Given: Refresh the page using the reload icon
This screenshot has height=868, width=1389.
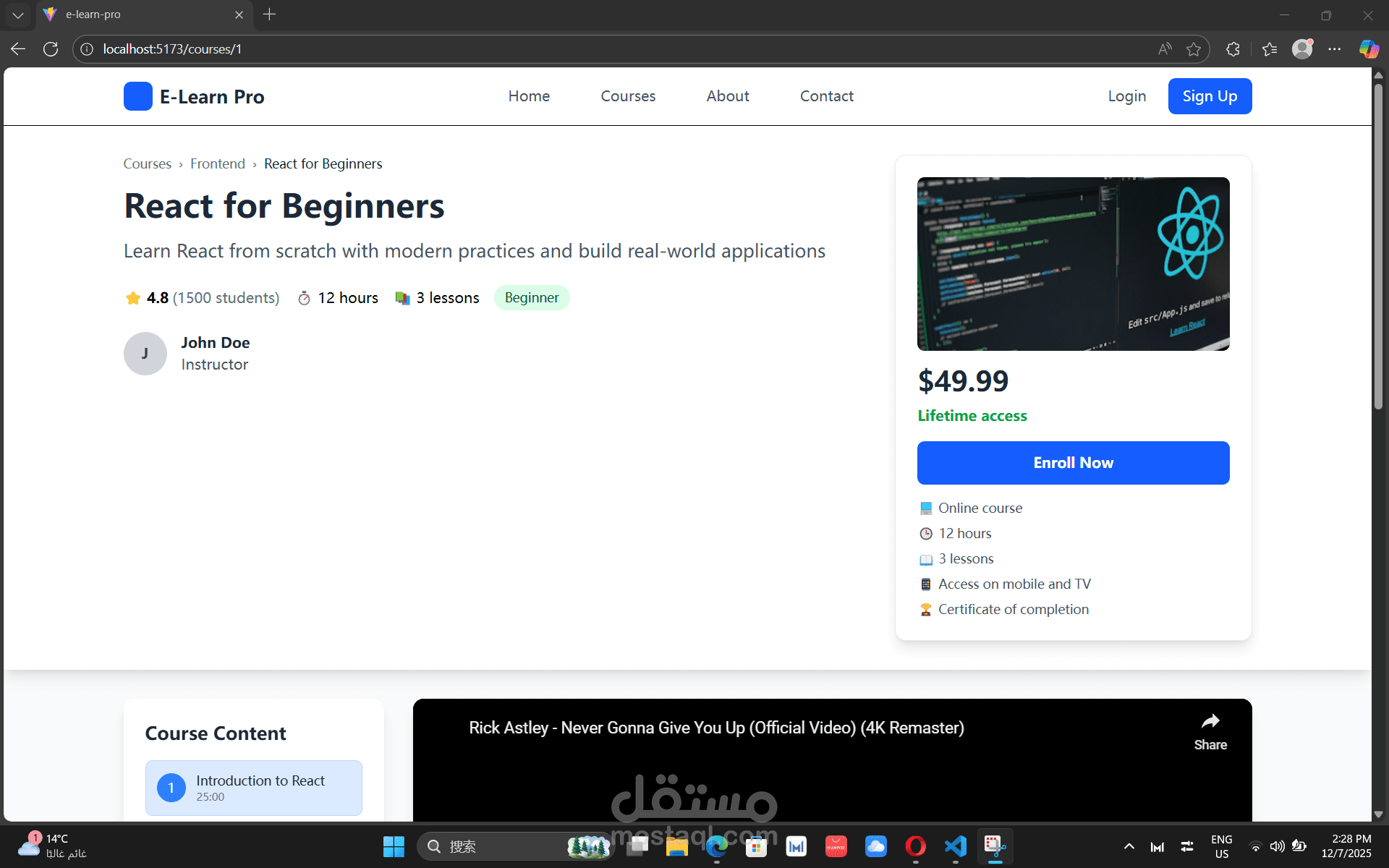Looking at the screenshot, I should point(51,49).
